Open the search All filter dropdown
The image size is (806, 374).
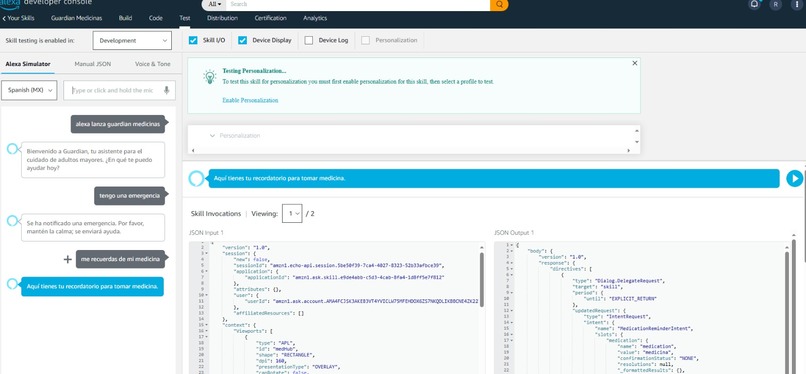pyautogui.click(x=215, y=4)
